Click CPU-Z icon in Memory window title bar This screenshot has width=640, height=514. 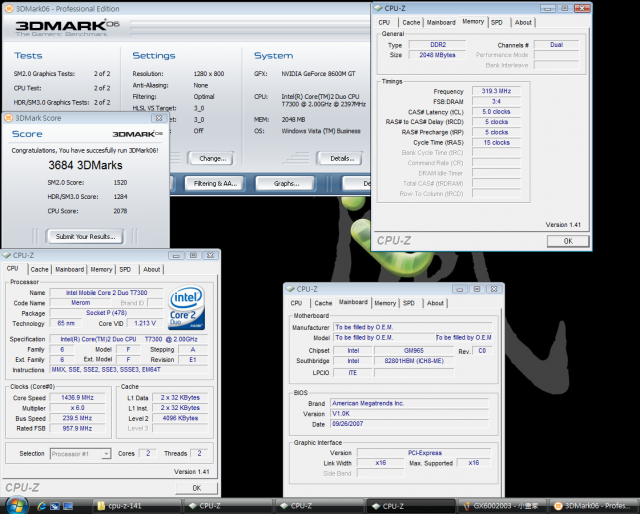click(378, 8)
